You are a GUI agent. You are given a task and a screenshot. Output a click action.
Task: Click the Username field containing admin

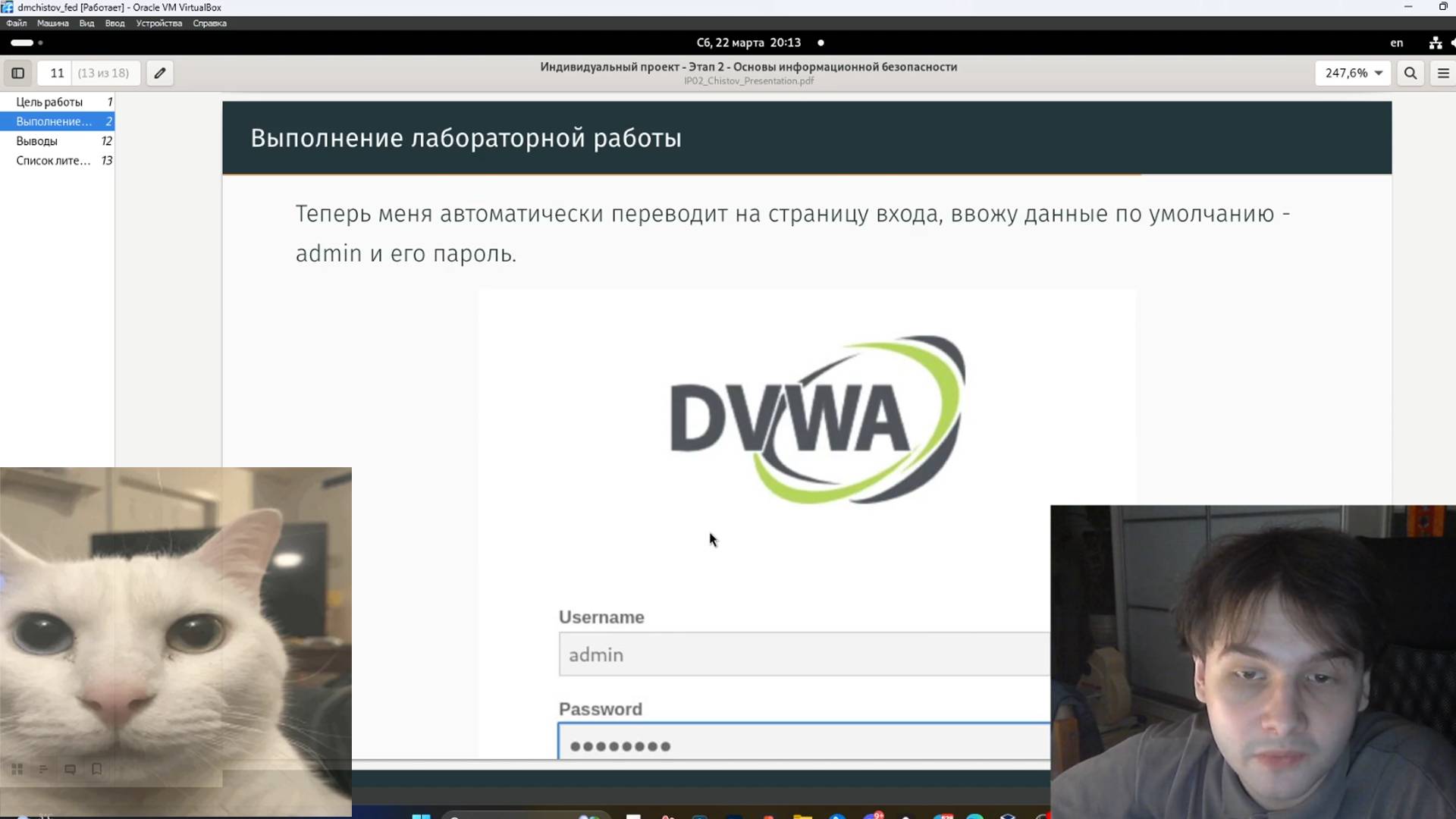tap(804, 654)
